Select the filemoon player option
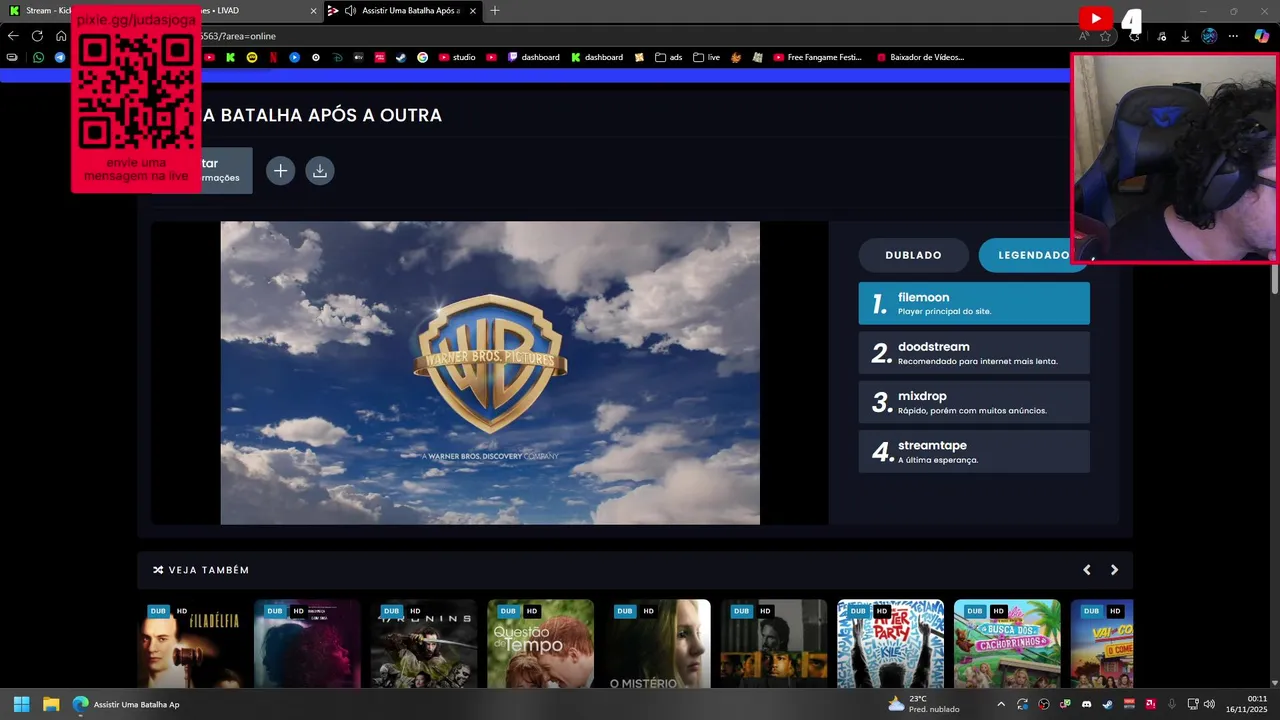The width and height of the screenshot is (1280, 720). [974, 303]
